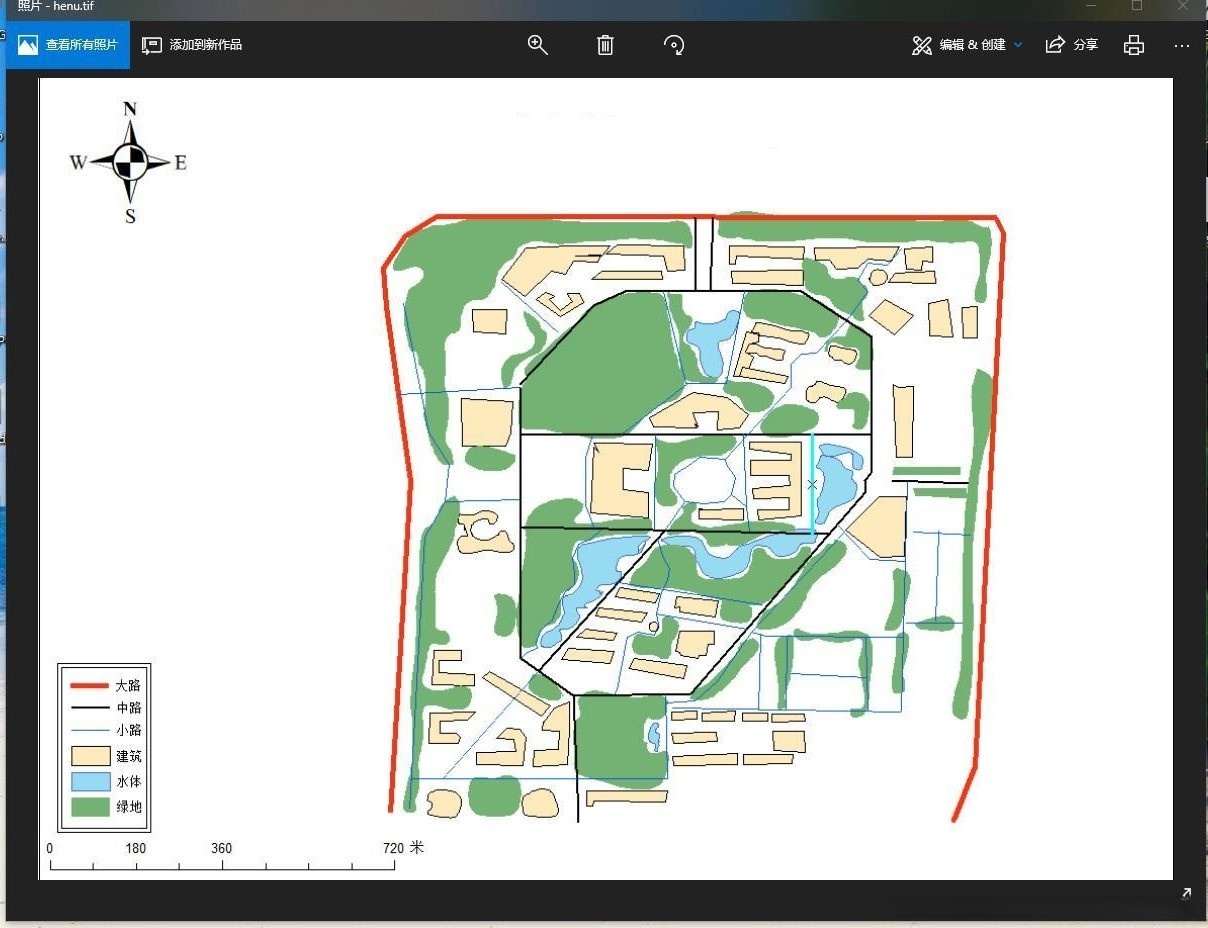Open 编辑 & 创建 dropdown
This screenshot has width=1208, height=928.
click(967, 45)
